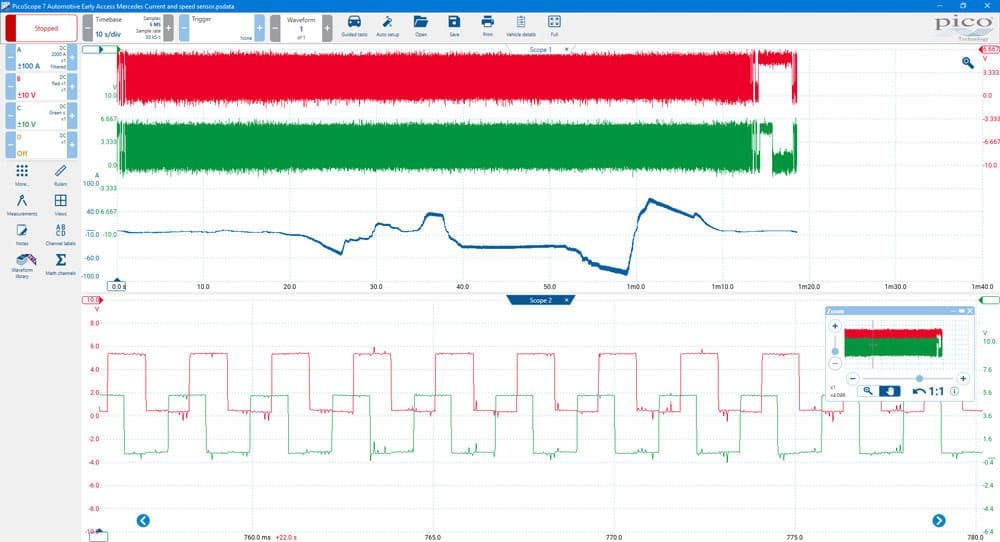The height and width of the screenshot is (542, 1000).
Task: Select the Scope 1 tab
Action: tap(540, 49)
